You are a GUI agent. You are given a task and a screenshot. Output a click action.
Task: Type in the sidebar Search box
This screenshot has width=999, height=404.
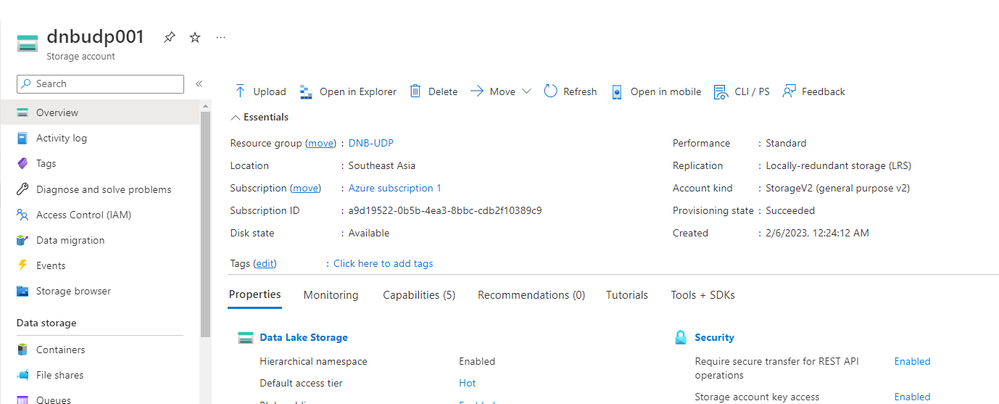pyautogui.click(x=100, y=84)
